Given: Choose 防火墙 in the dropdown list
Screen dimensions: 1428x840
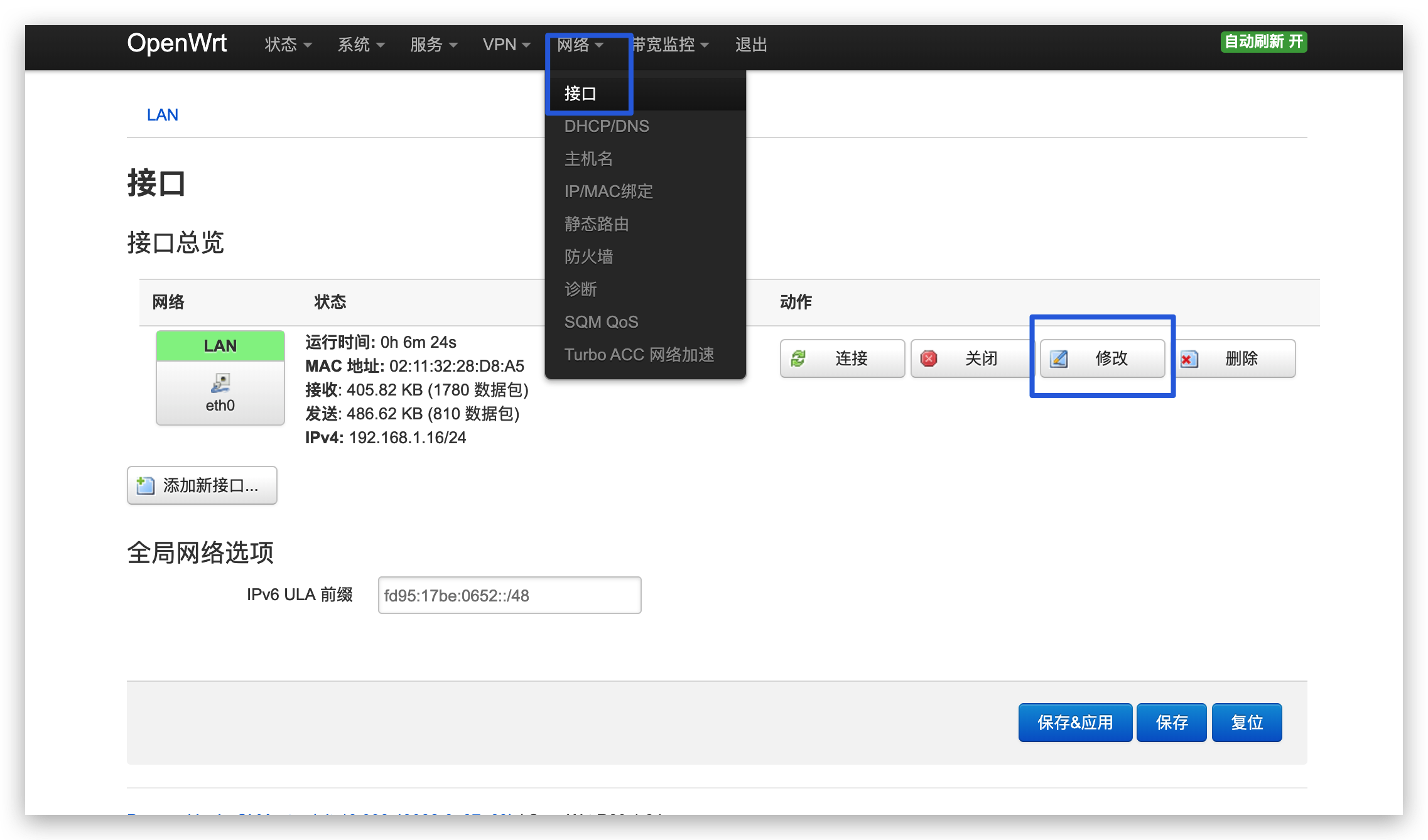Looking at the screenshot, I should [x=588, y=257].
